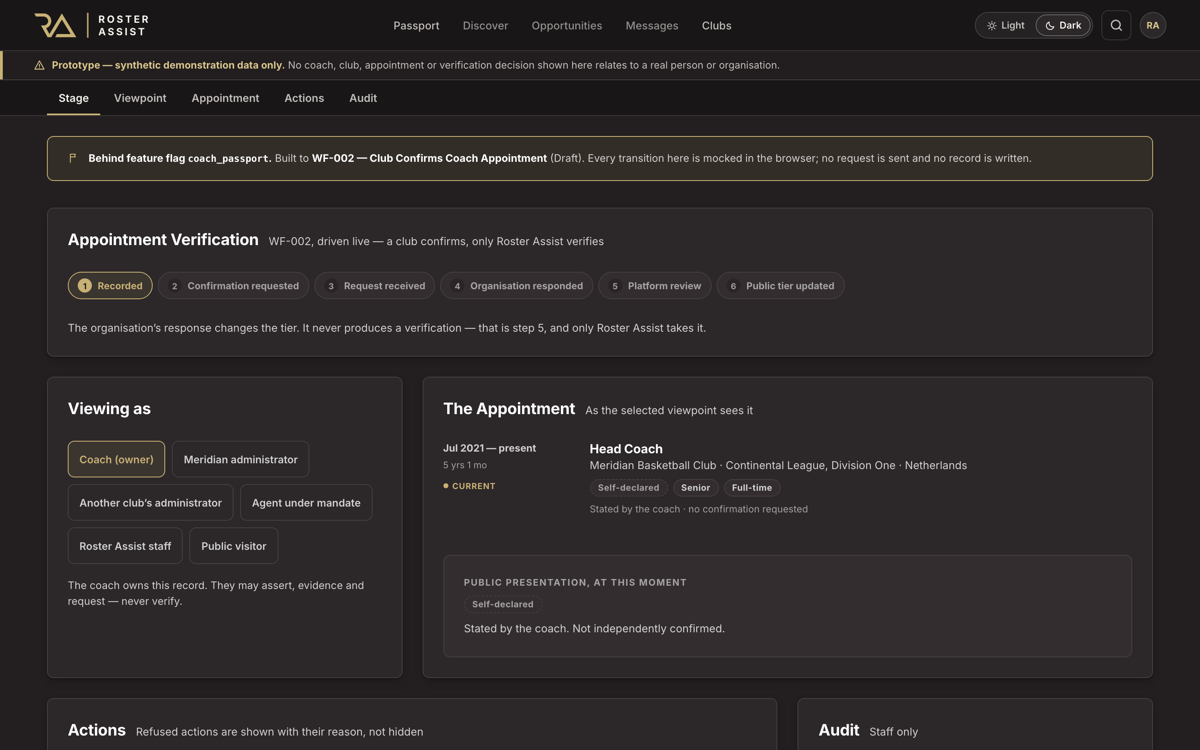Switch to Light theme
The image size is (1200, 750).
click(x=1006, y=25)
